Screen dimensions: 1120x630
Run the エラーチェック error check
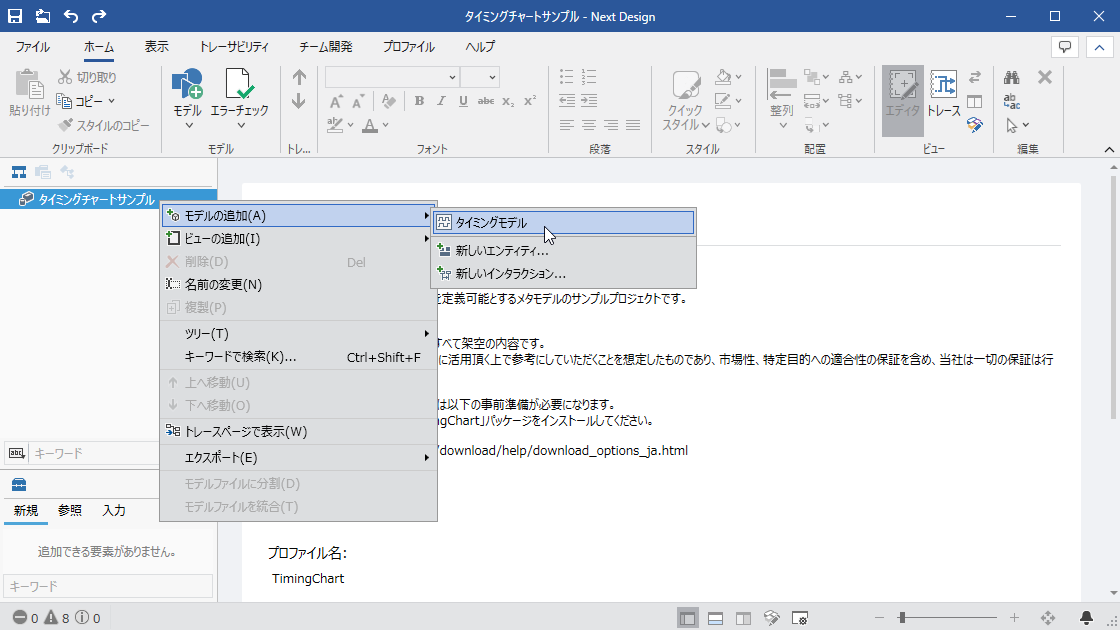click(239, 99)
